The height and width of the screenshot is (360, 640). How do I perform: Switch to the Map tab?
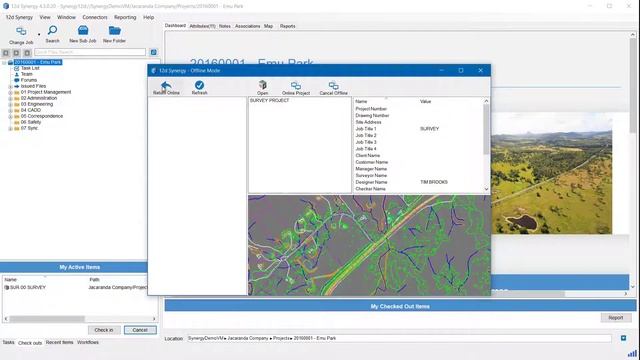(268, 26)
